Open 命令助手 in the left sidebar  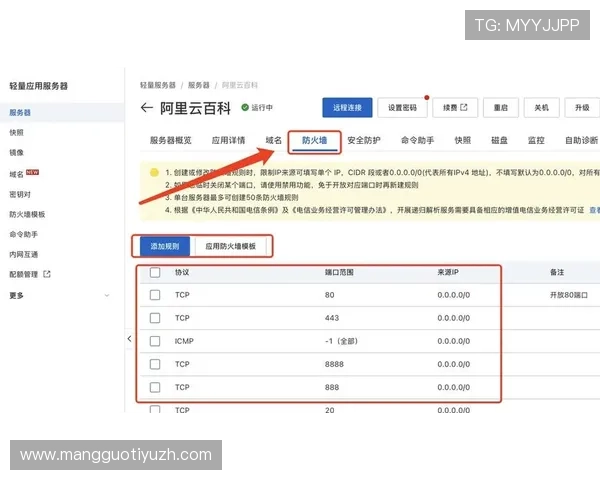coord(23,234)
